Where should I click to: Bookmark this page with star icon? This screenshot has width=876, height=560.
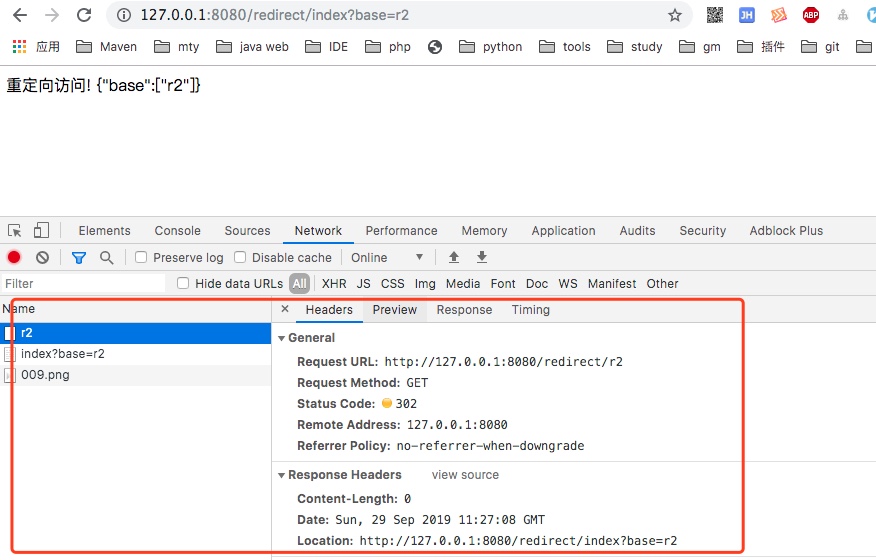(675, 15)
